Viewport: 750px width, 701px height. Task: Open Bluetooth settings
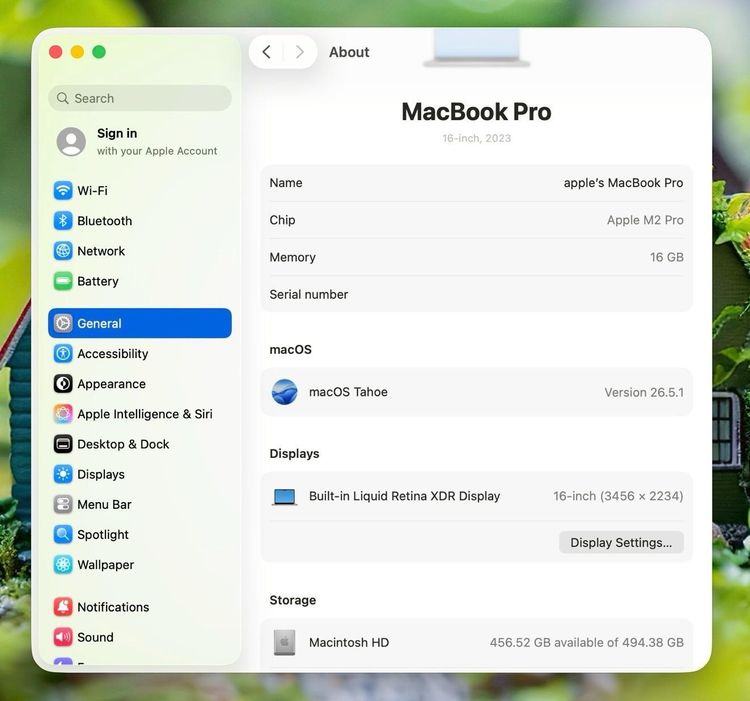(140, 220)
